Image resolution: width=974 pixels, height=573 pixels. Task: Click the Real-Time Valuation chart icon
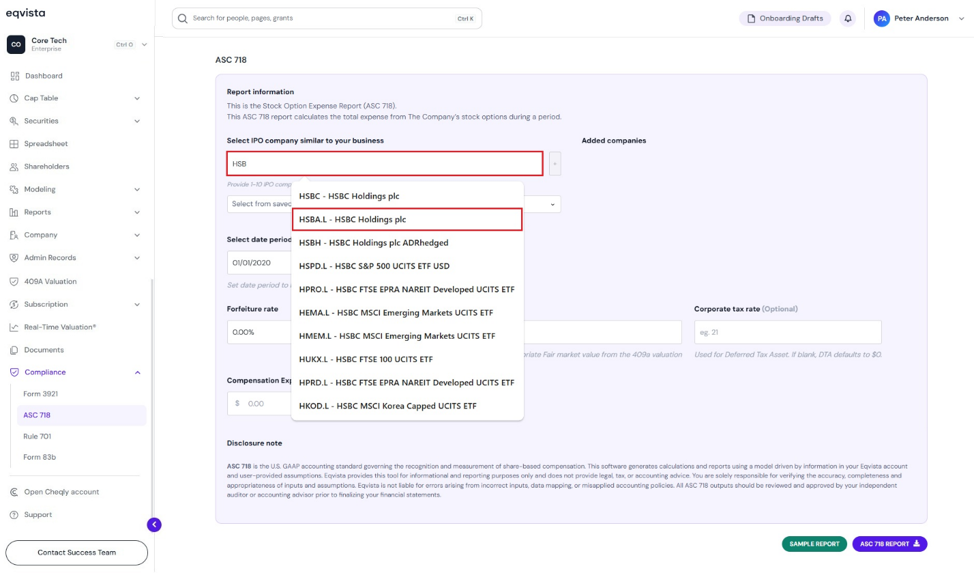[14, 327]
